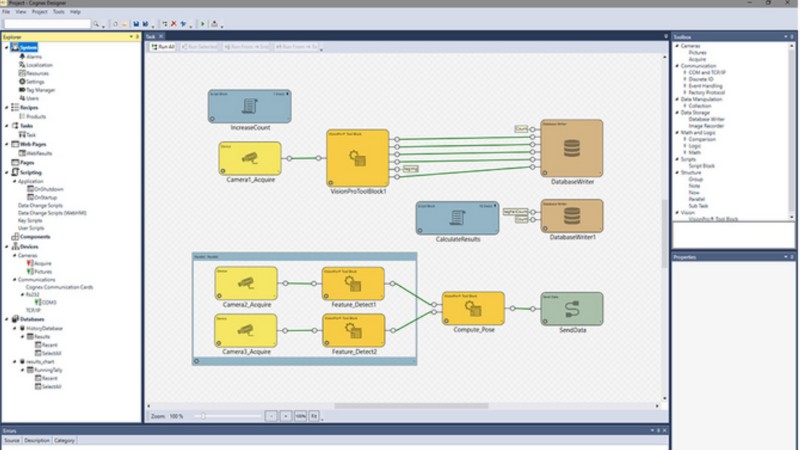This screenshot has height=450, width=800.
Task: Select Script Block in the Toolbox
Action: [x=702, y=166]
